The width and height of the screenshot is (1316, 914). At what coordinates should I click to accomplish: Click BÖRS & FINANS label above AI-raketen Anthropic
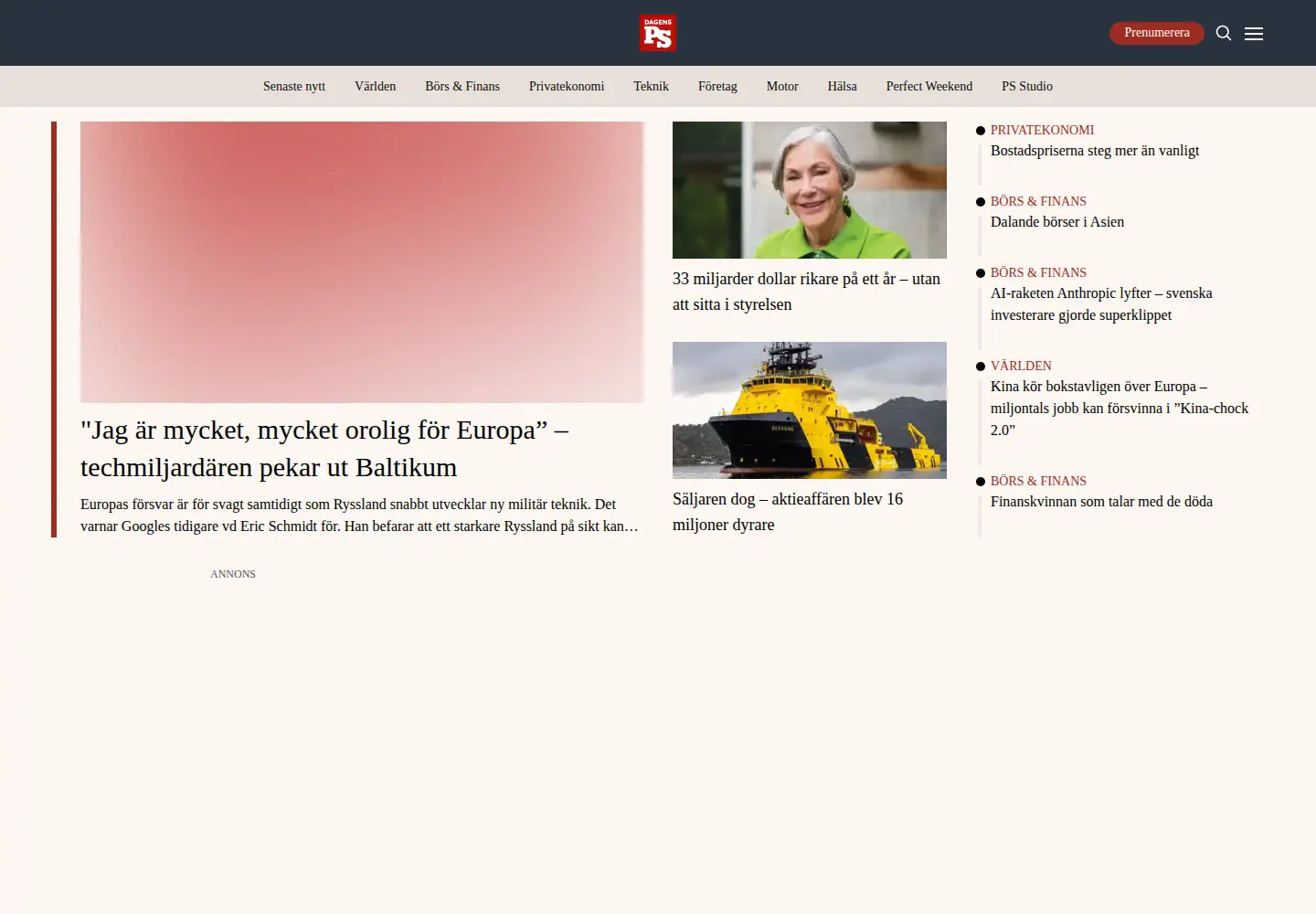(1038, 272)
